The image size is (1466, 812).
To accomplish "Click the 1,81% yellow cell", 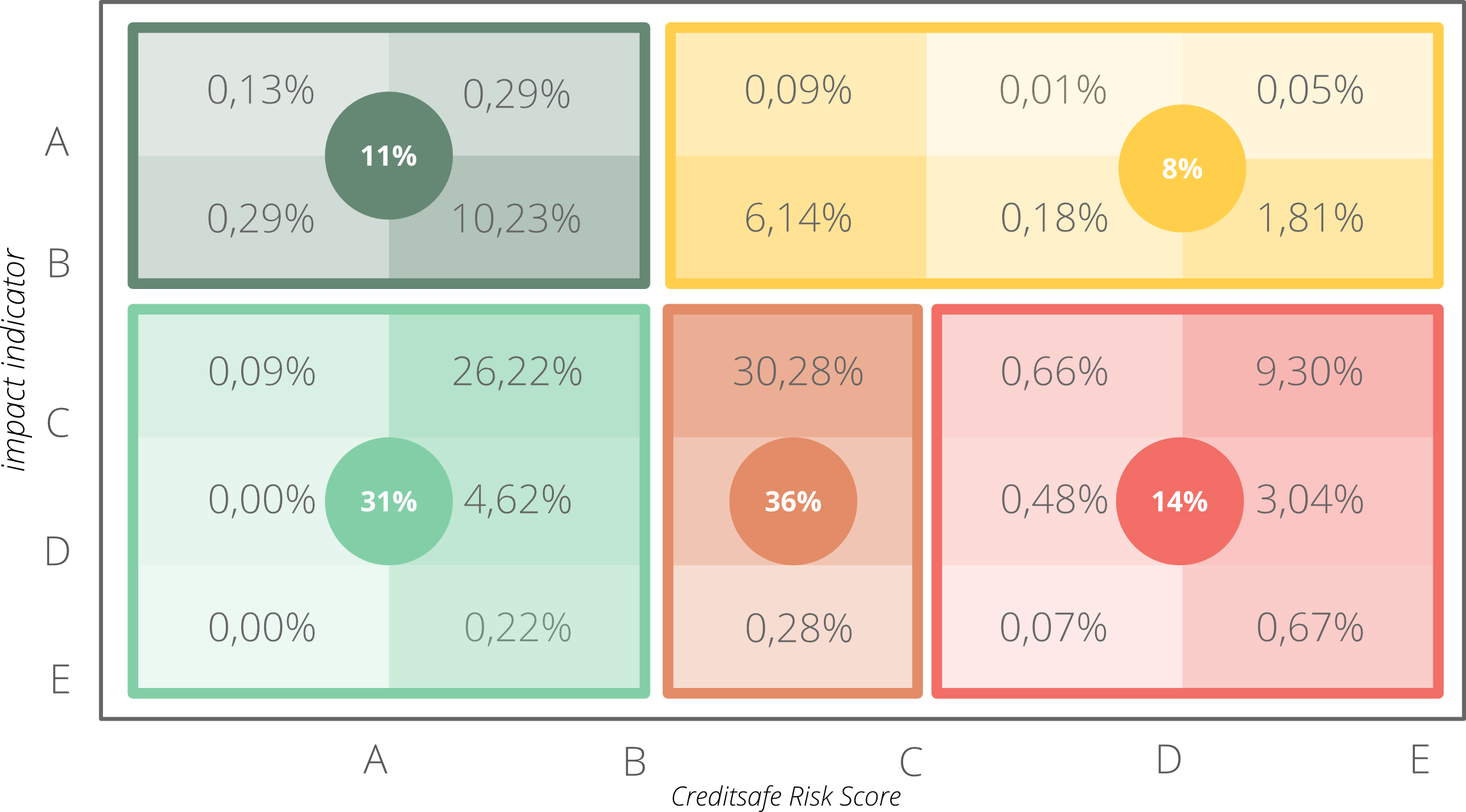I will [1310, 218].
